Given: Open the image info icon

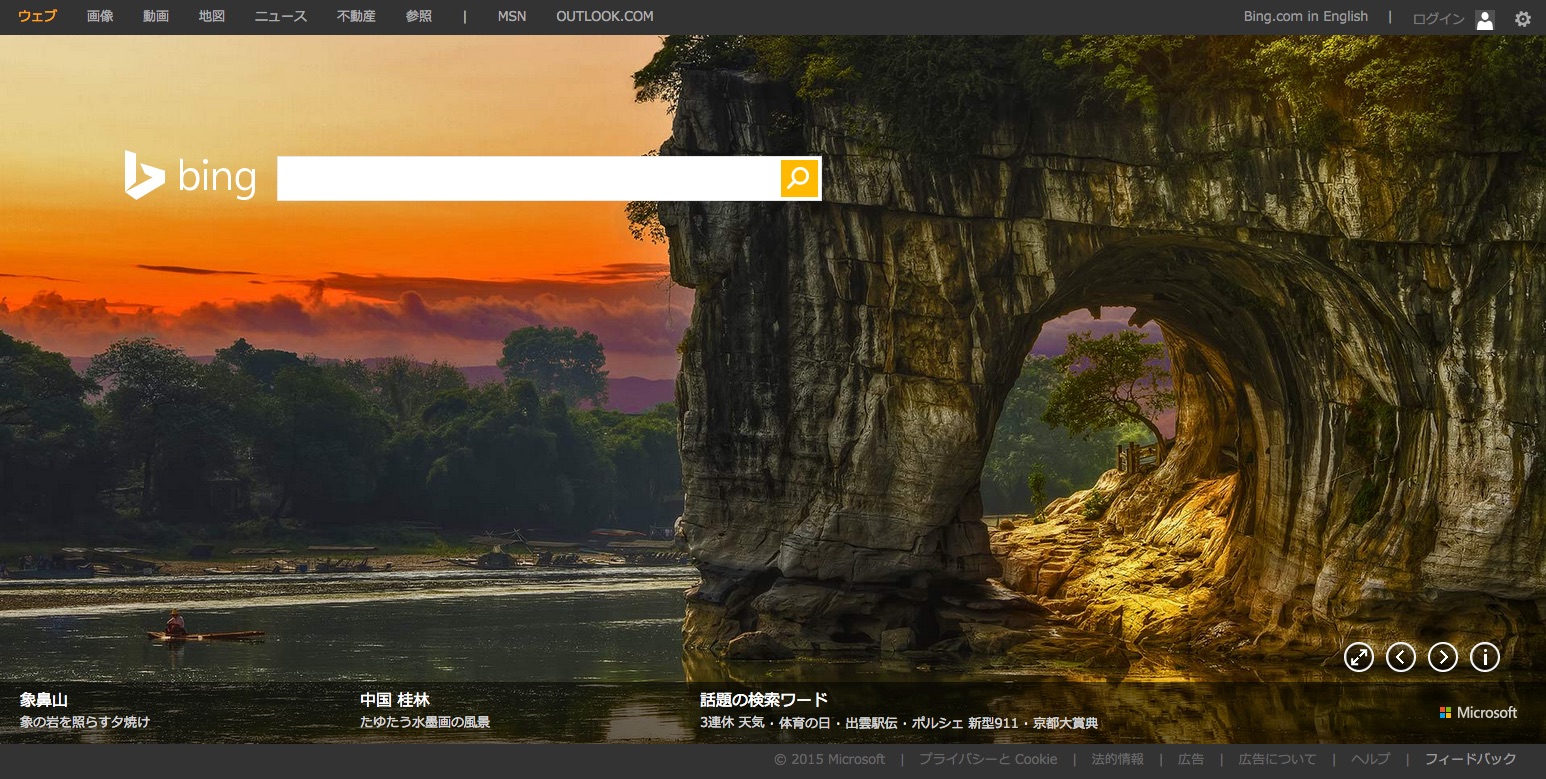Looking at the screenshot, I should click(x=1484, y=657).
